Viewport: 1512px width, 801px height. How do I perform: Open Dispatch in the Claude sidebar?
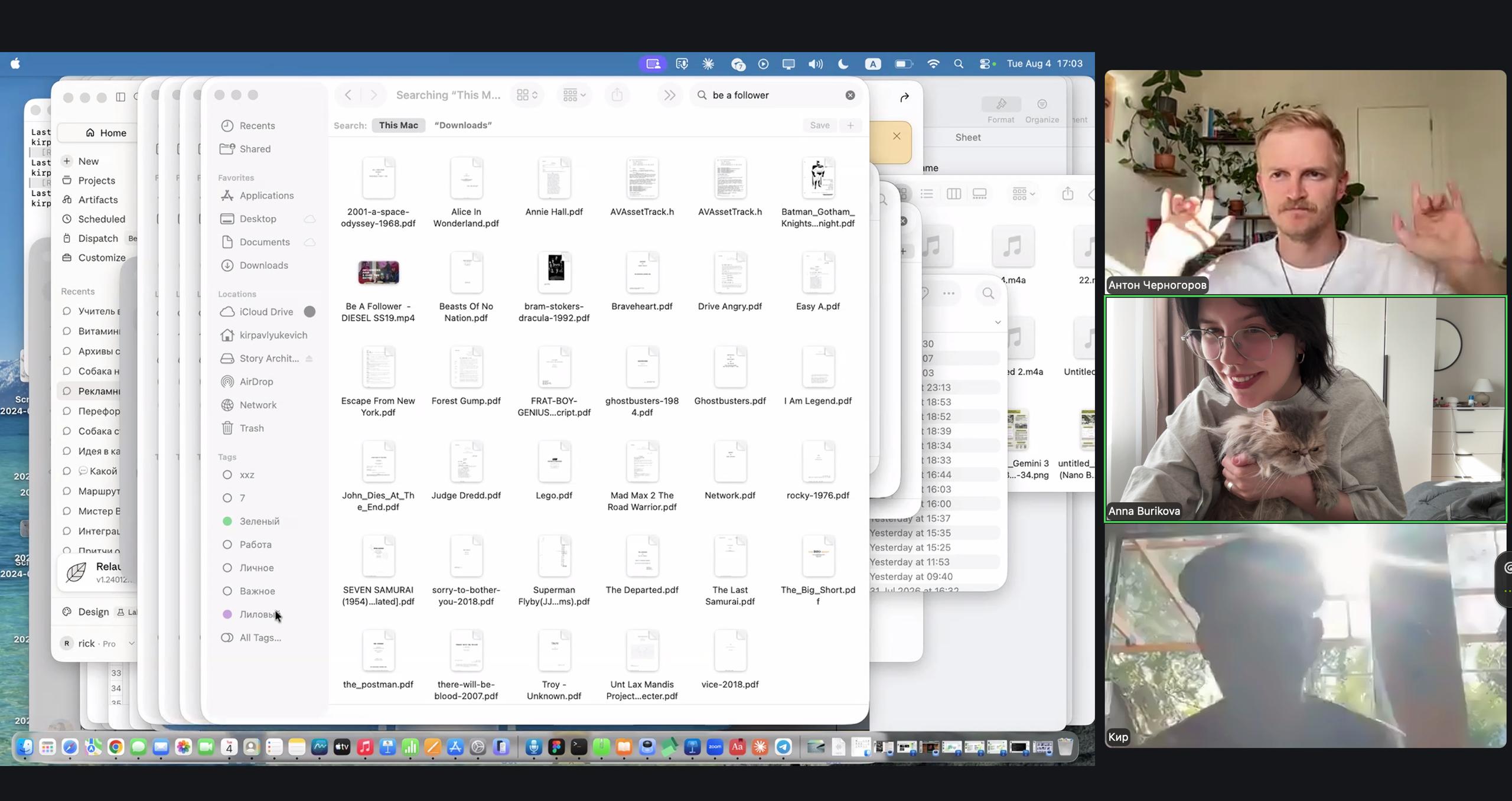click(x=98, y=238)
